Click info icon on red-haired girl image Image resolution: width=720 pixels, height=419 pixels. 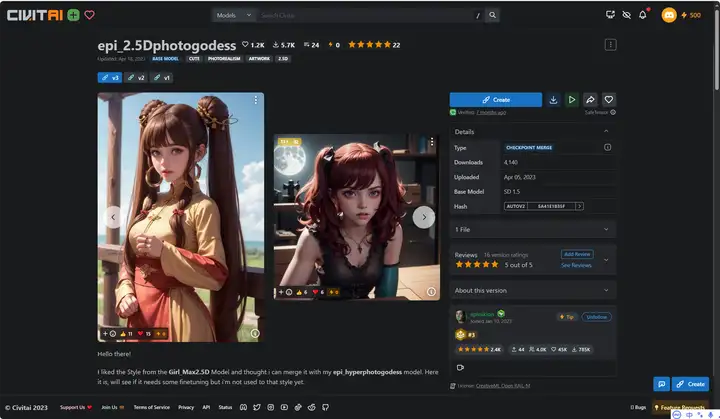pyautogui.click(x=431, y=292)
